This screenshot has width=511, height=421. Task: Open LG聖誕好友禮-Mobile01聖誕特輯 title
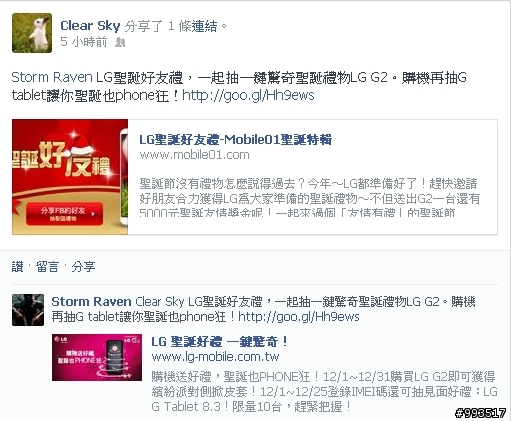pyautogui.click(x=235, y=140)
